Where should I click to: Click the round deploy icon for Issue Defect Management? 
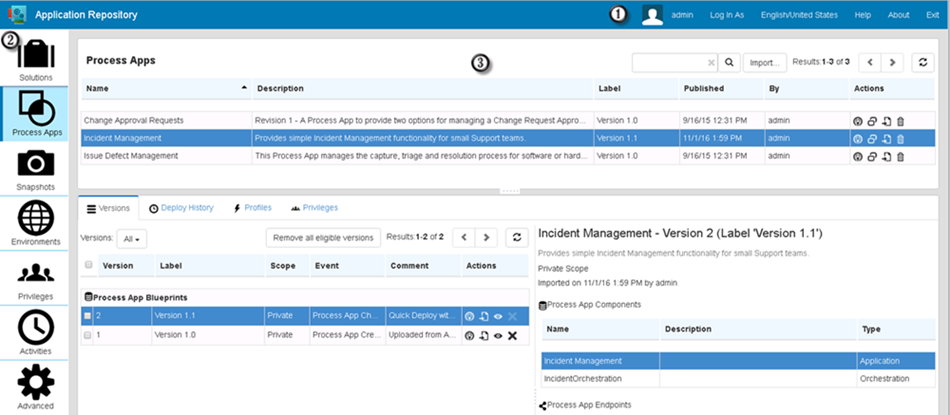tap(857, 156)
